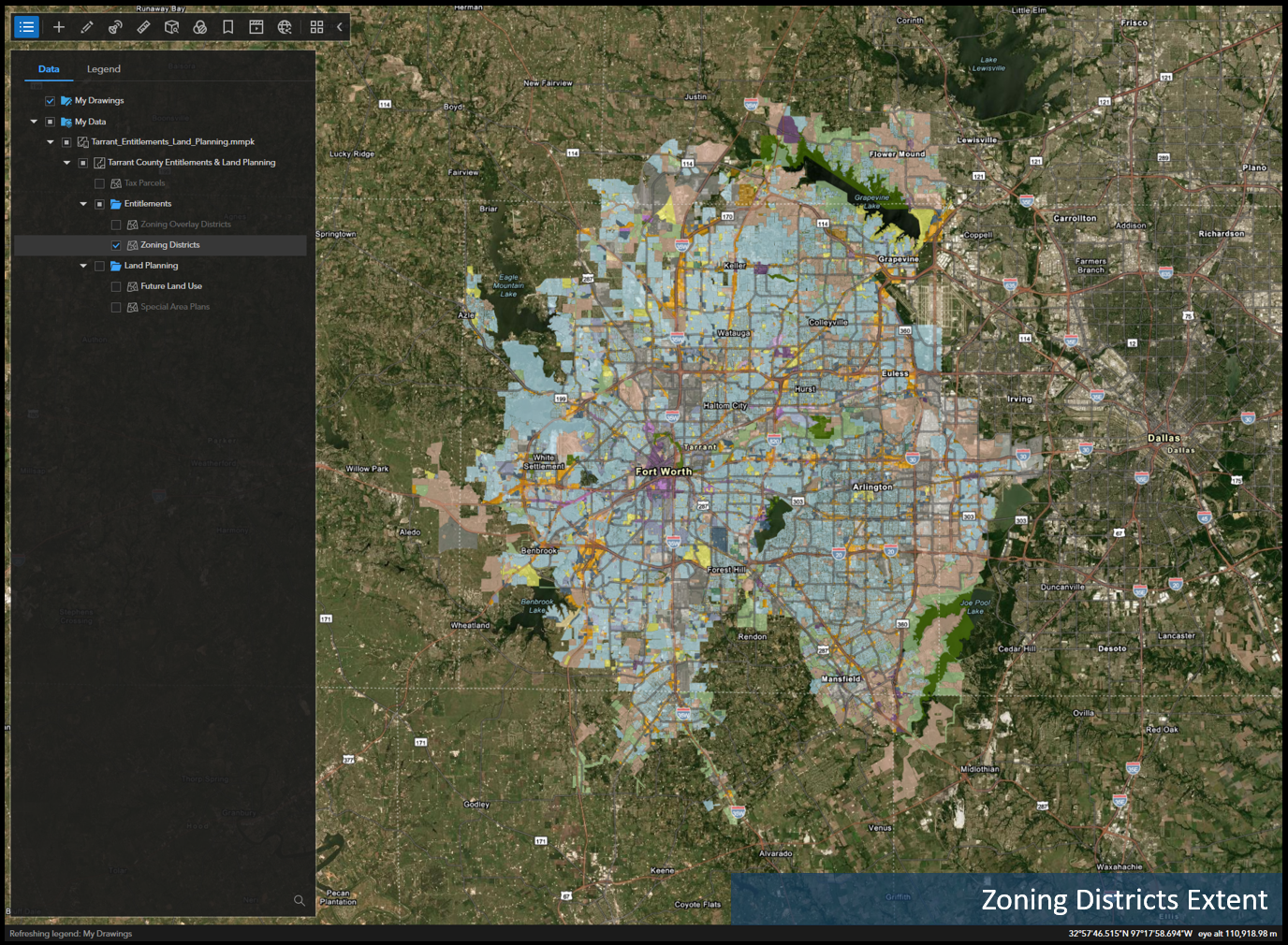Select the drawing pencil tool
1288x945 pixels.
click(x=87, y=27)
